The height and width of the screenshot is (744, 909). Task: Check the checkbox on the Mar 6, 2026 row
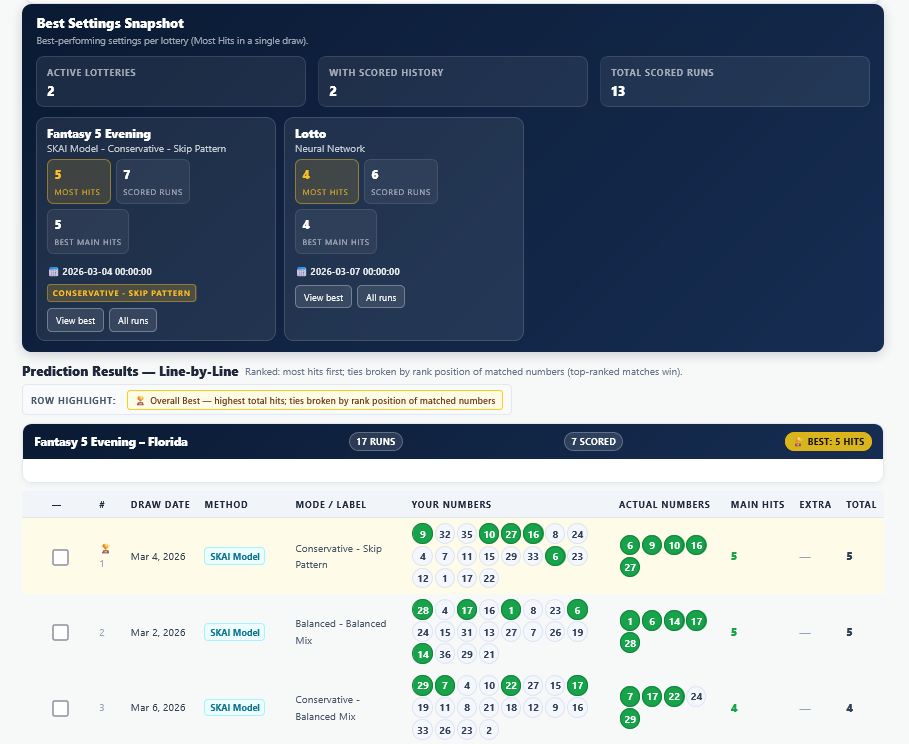coord(60,707)
